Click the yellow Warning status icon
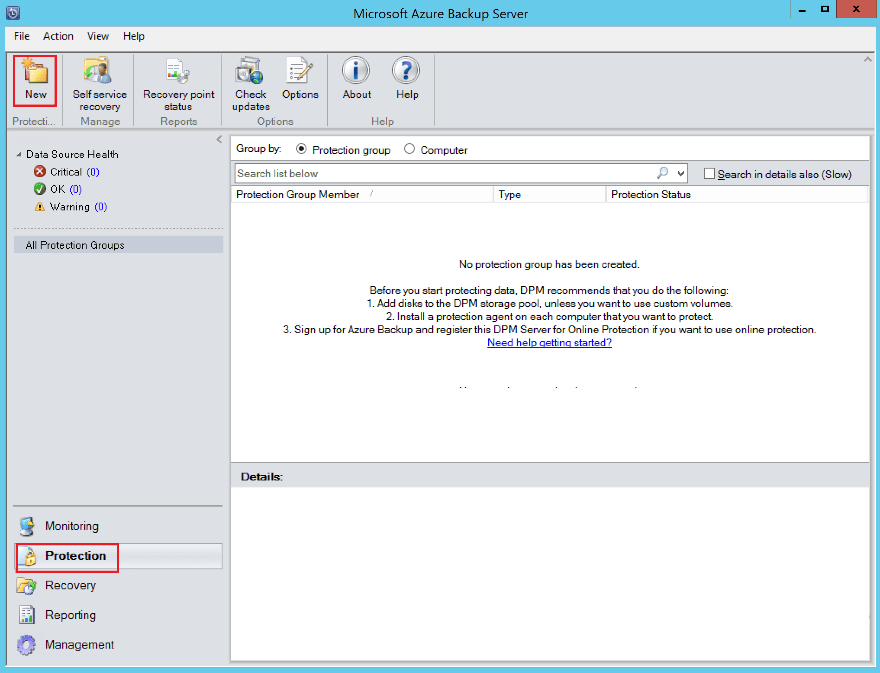 coord(40,207)
